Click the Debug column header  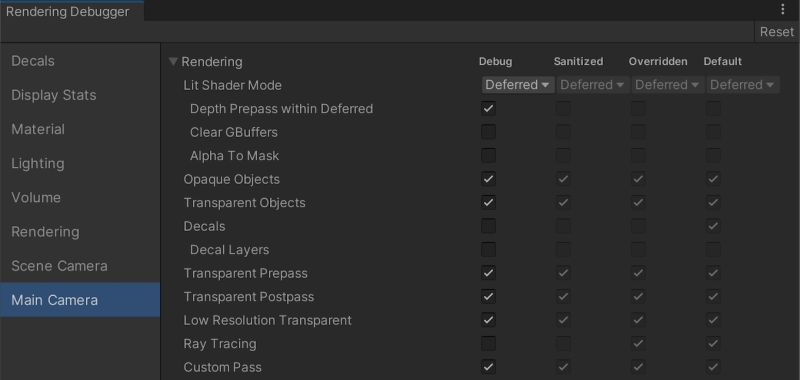pyautogui.click(x=495, y=61)
